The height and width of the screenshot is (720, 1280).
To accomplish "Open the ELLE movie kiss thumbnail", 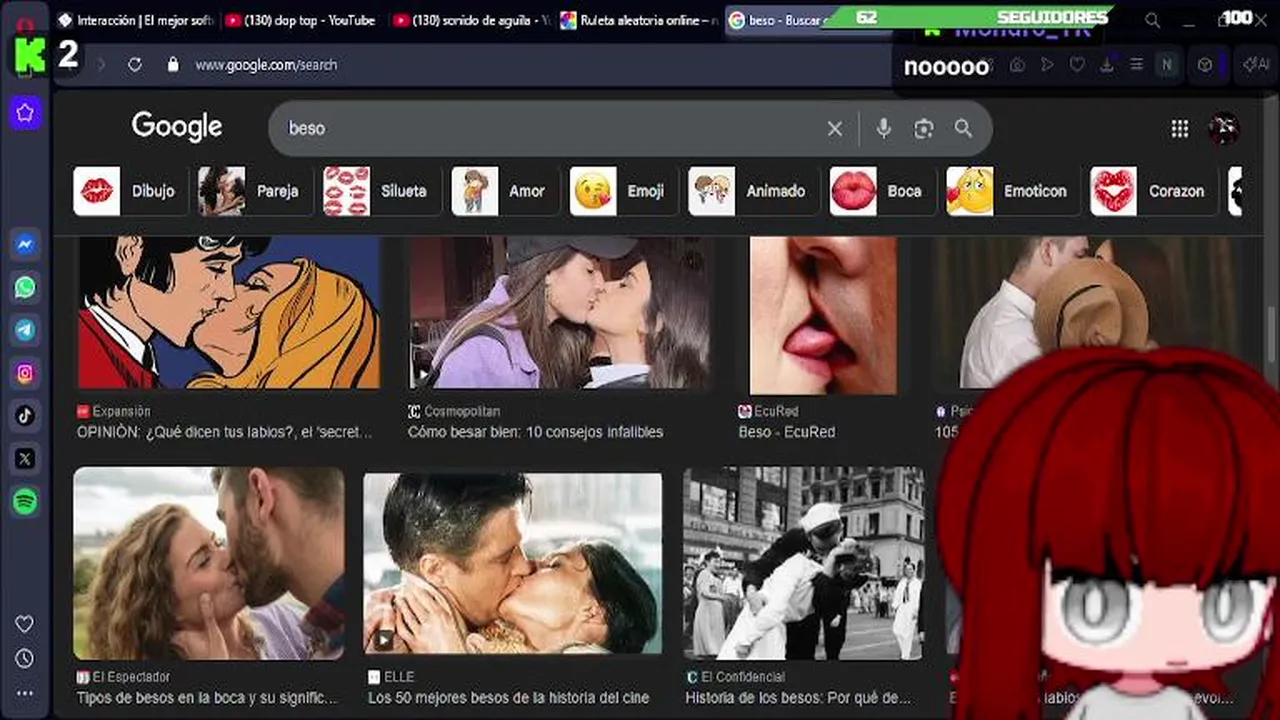I will point(512,563).
